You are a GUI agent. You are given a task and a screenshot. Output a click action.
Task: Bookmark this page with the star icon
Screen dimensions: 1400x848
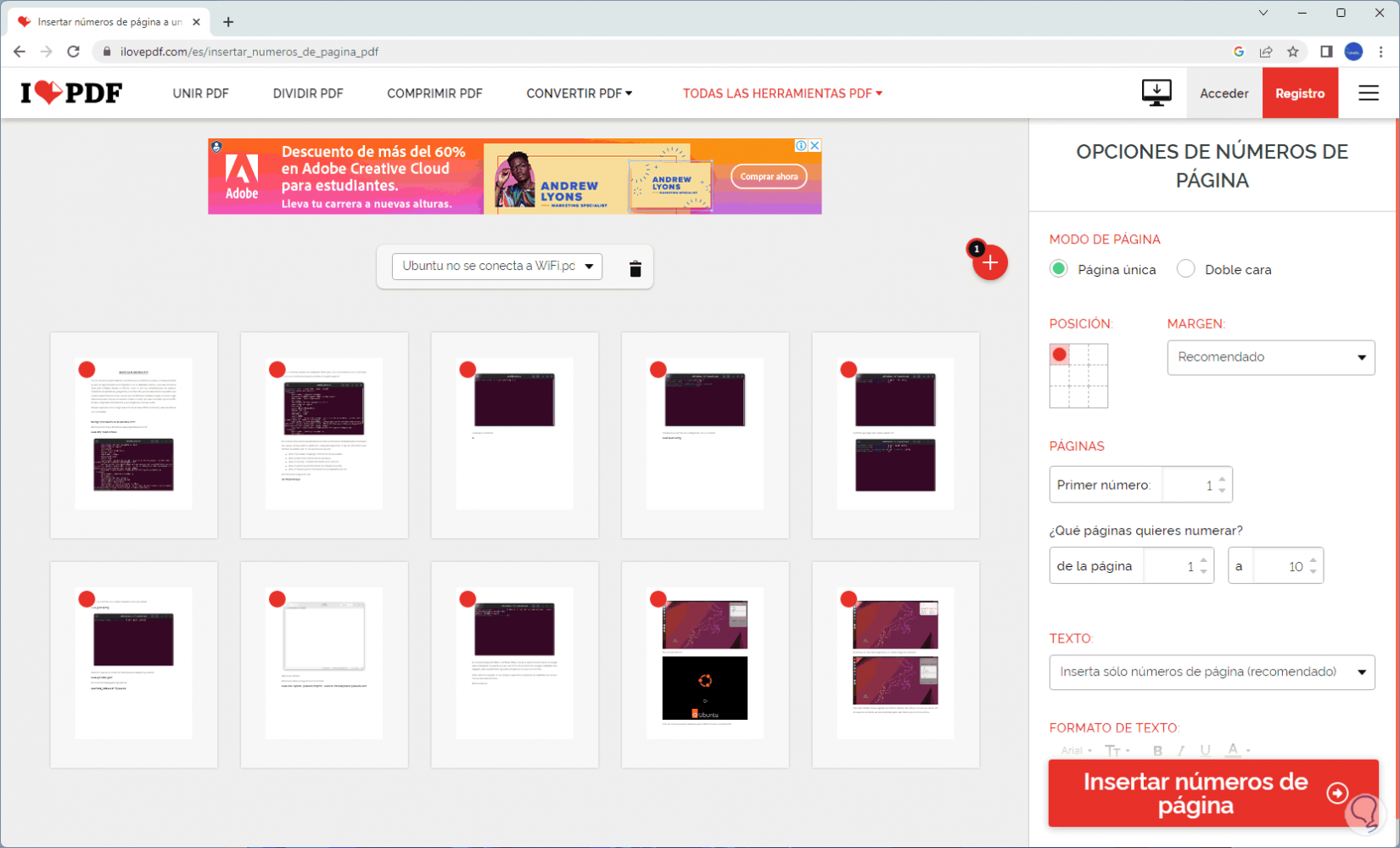click(x=1293, y=52)
